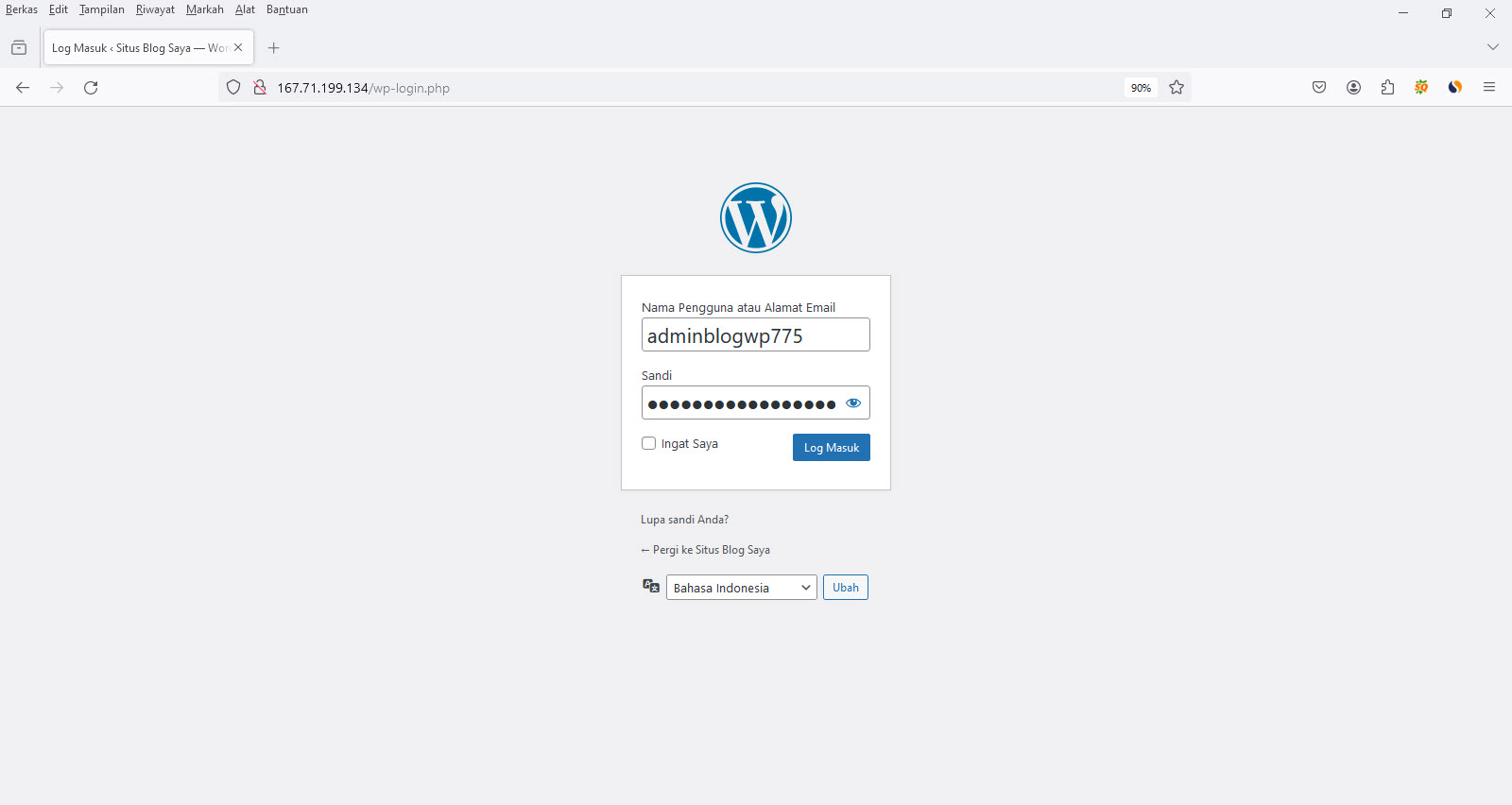The height and width of the screenshot is (805, 1512).
Task: Open the Extensions puzzle icon
Action: [x=1387, y=88]
